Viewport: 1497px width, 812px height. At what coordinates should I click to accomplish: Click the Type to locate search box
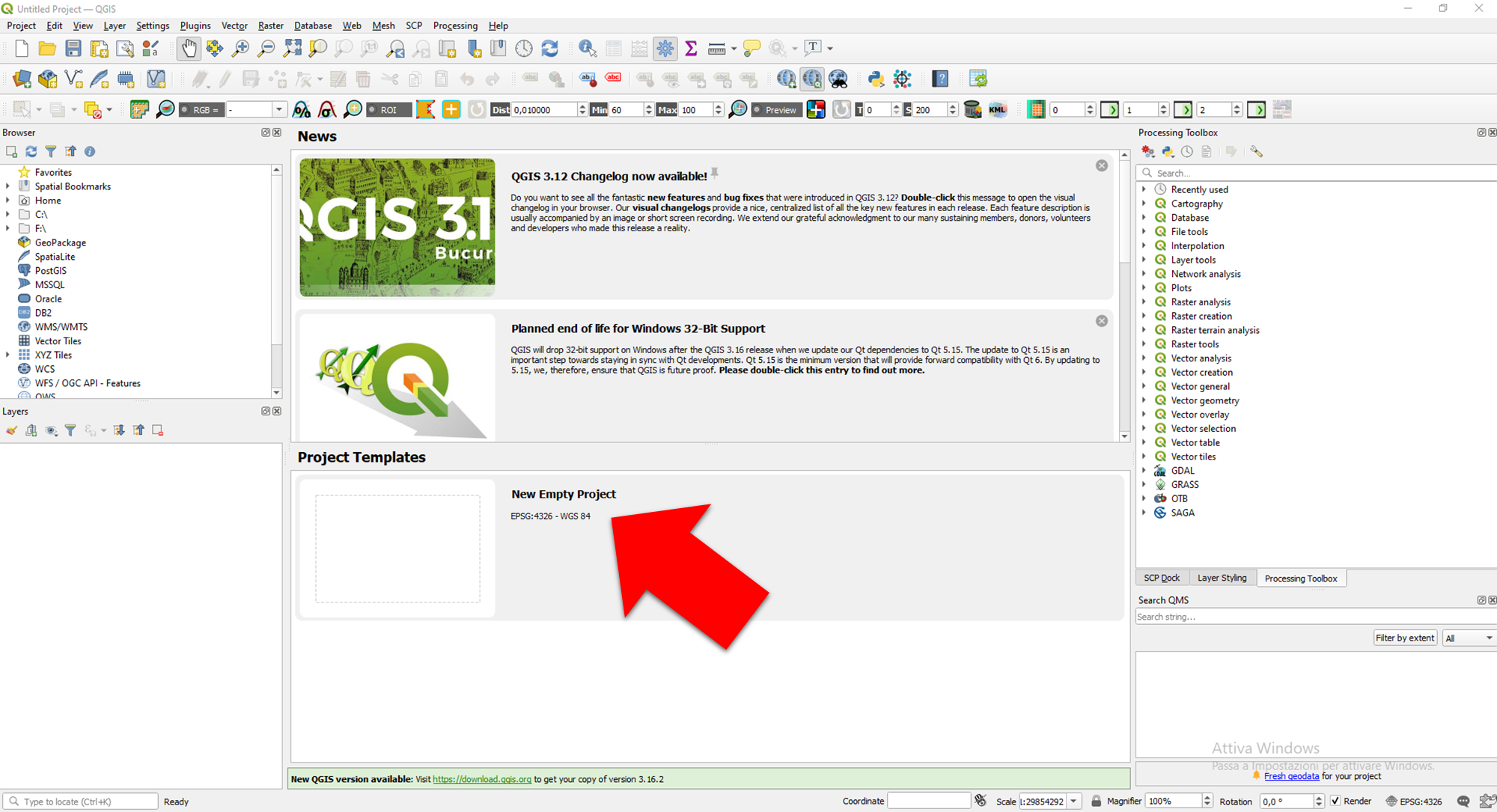[x=81, y=802]
